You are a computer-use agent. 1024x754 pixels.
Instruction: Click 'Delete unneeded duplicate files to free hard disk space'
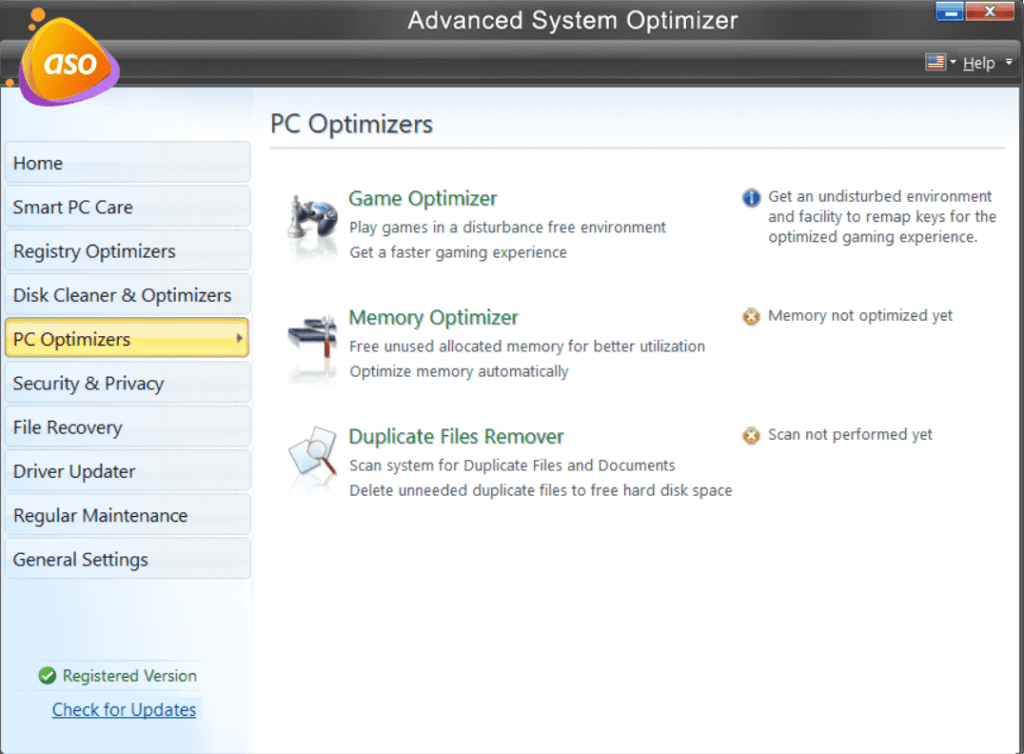point(541,490)
